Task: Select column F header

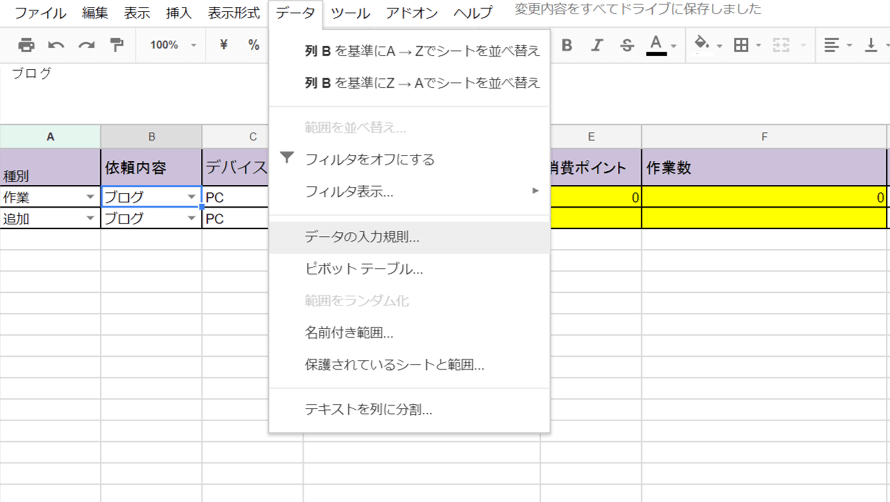Action: click(x=764, y=137)
